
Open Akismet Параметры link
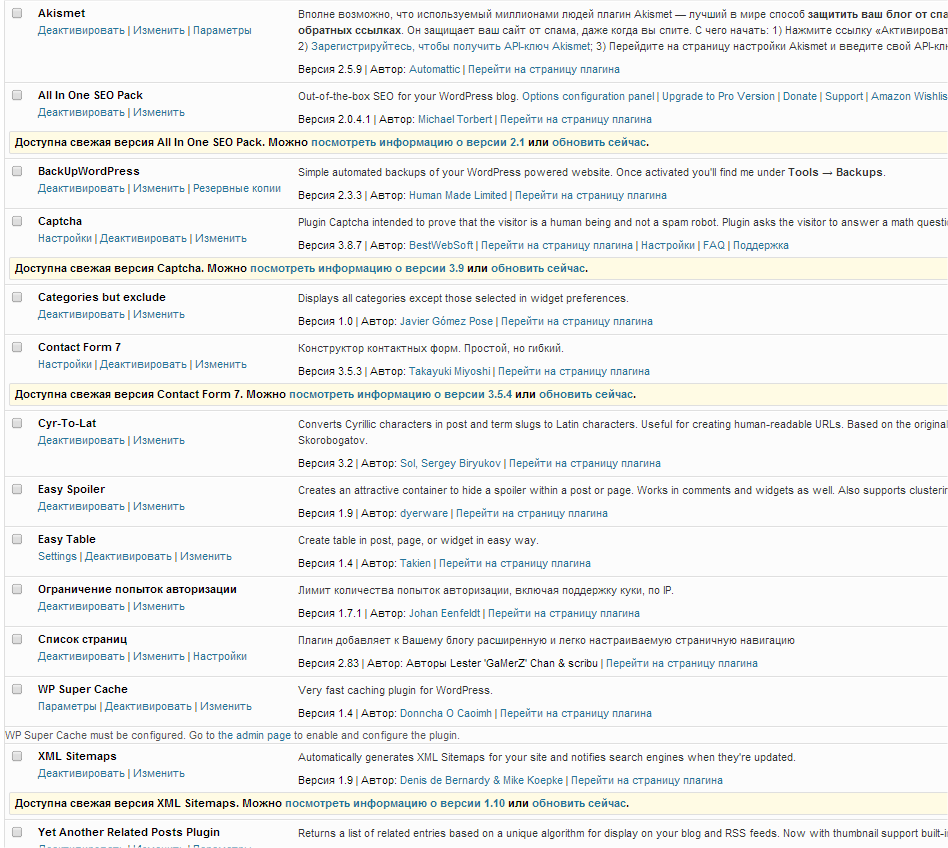pos(222,30)
